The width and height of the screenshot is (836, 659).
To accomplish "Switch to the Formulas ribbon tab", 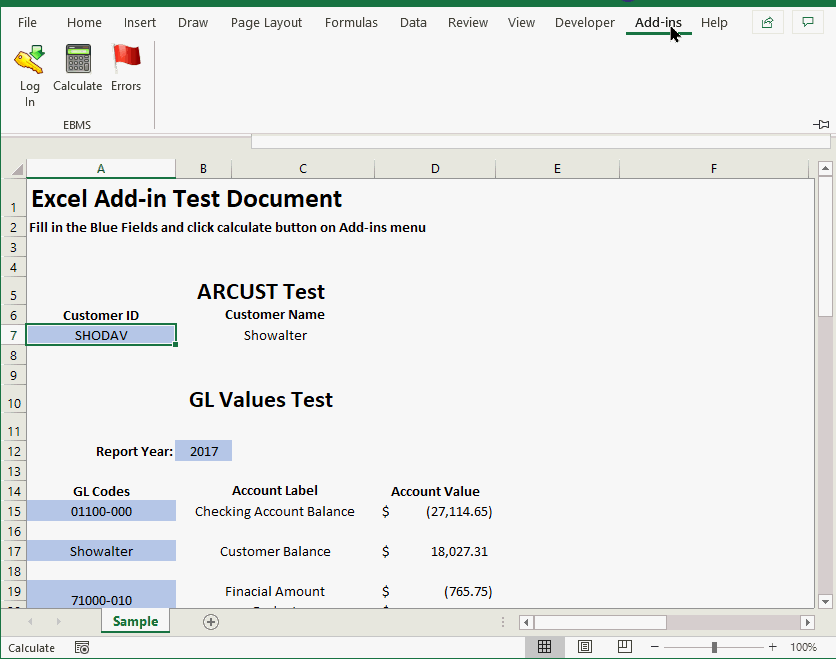I will [x=351, y=22].
